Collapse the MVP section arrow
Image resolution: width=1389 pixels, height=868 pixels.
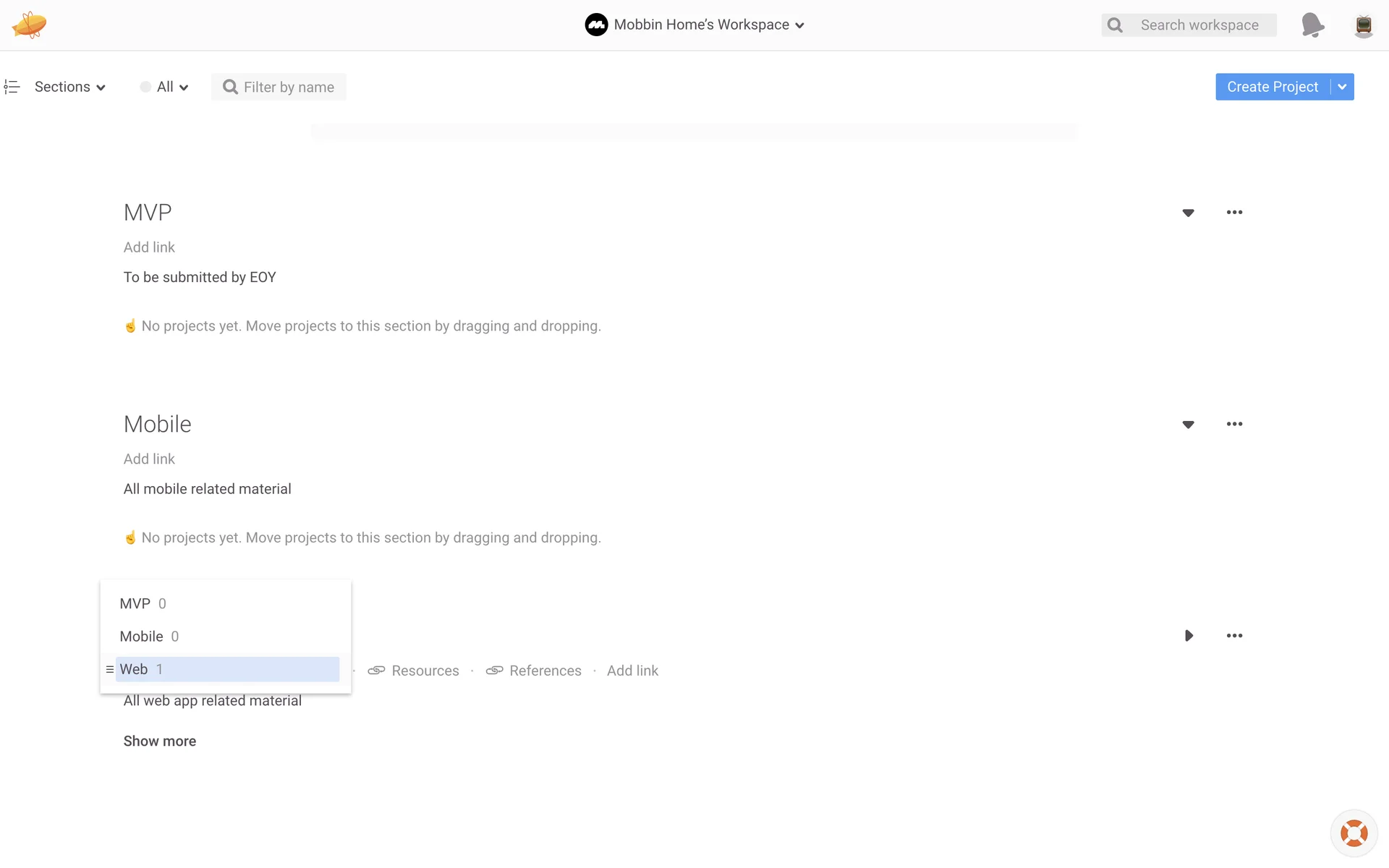[1188, 213]
